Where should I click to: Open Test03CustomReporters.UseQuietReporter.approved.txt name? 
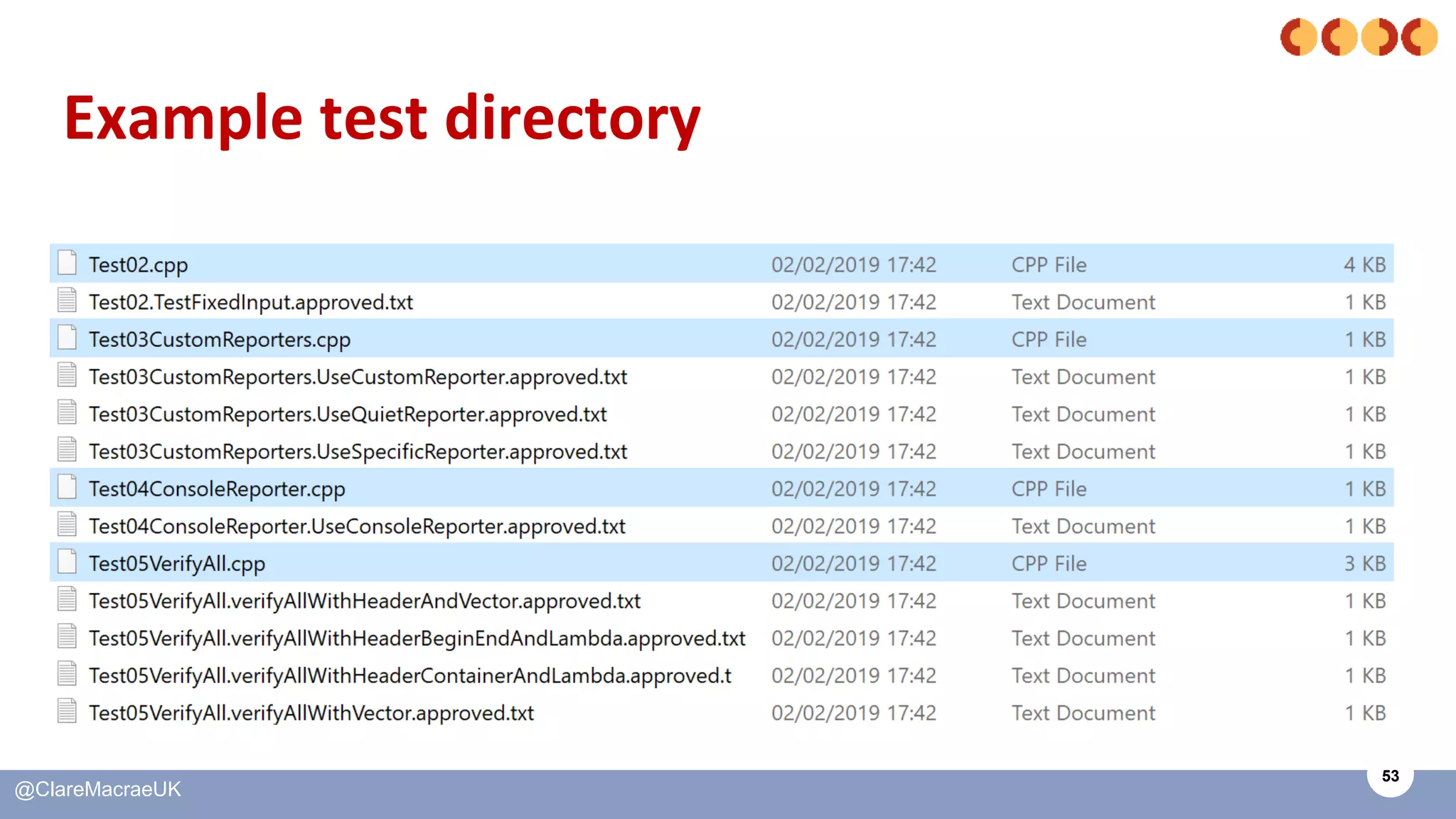click(348, 414)
